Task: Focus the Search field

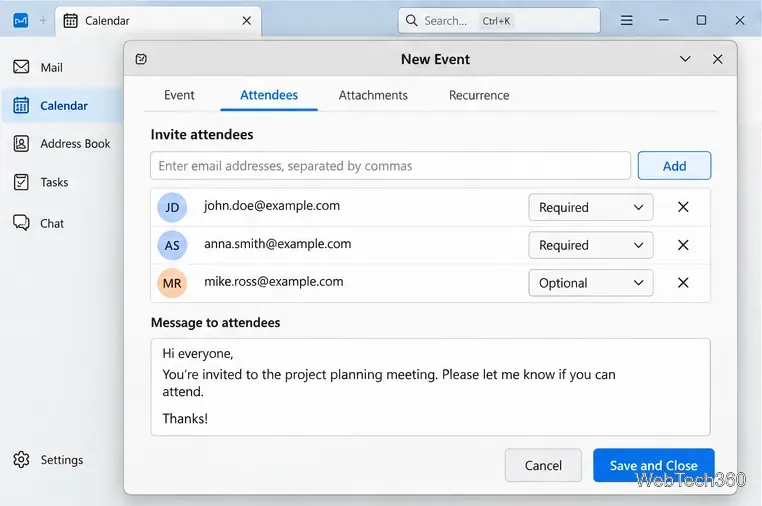Action: click(499, 20)
